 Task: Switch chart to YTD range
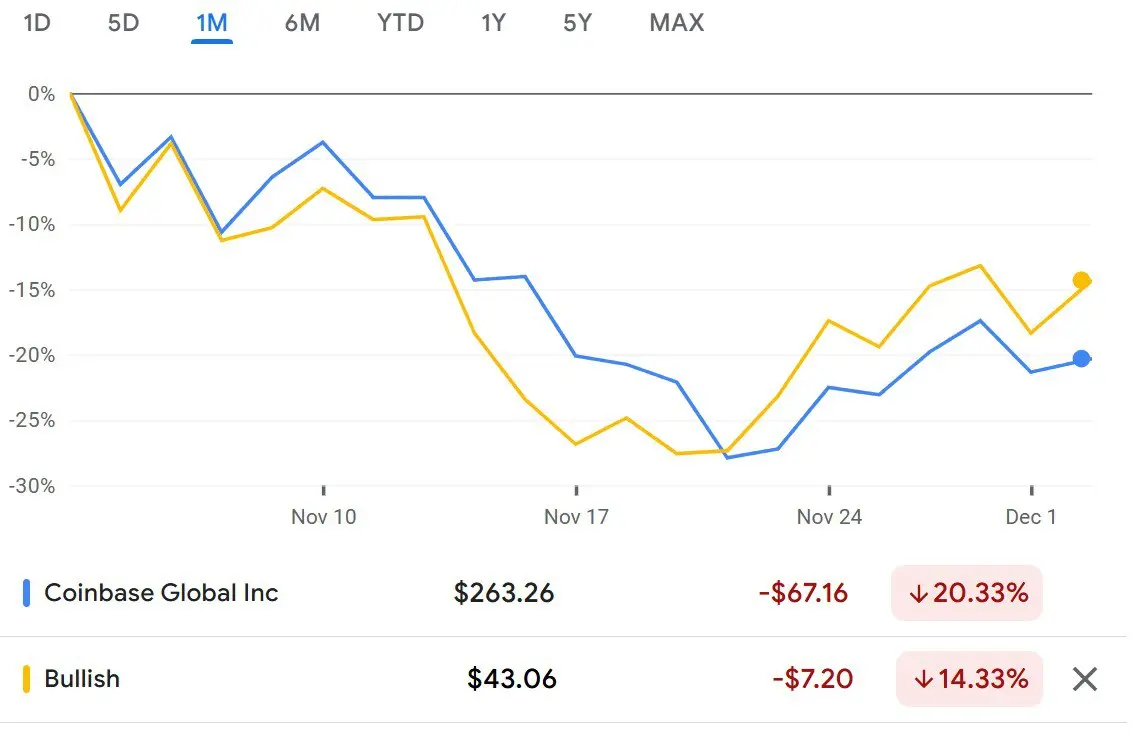click(x=400, y=23)
